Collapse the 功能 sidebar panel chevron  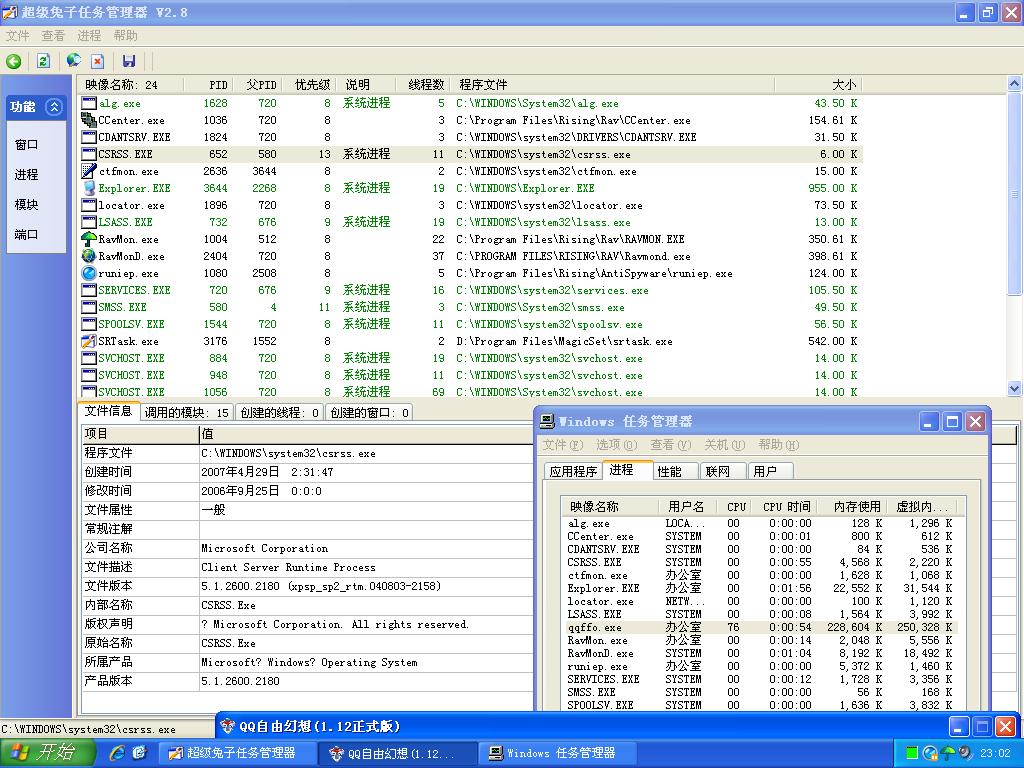point(54,107)
